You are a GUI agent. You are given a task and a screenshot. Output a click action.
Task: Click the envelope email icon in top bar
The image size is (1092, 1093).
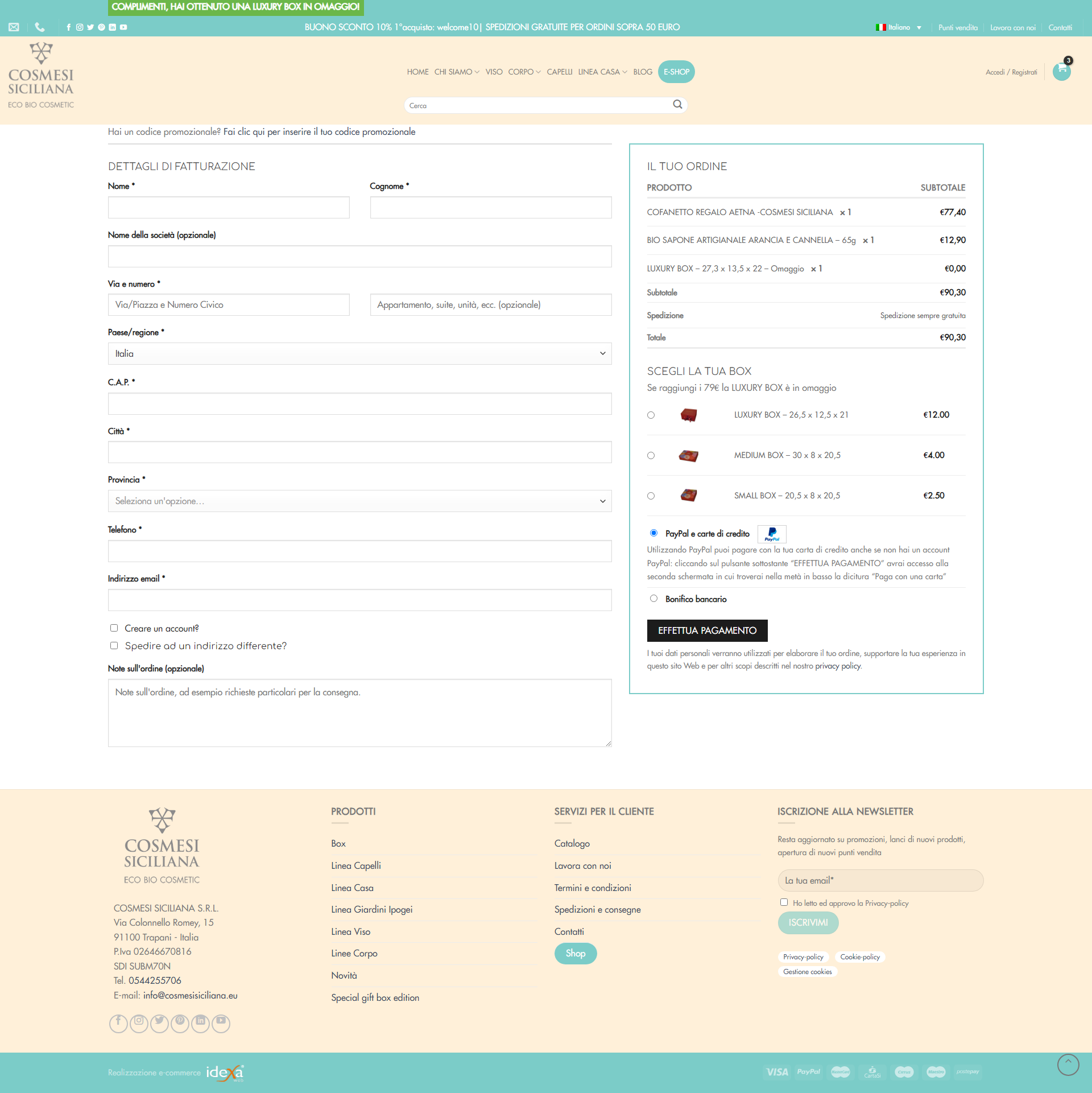click(14, 27)
